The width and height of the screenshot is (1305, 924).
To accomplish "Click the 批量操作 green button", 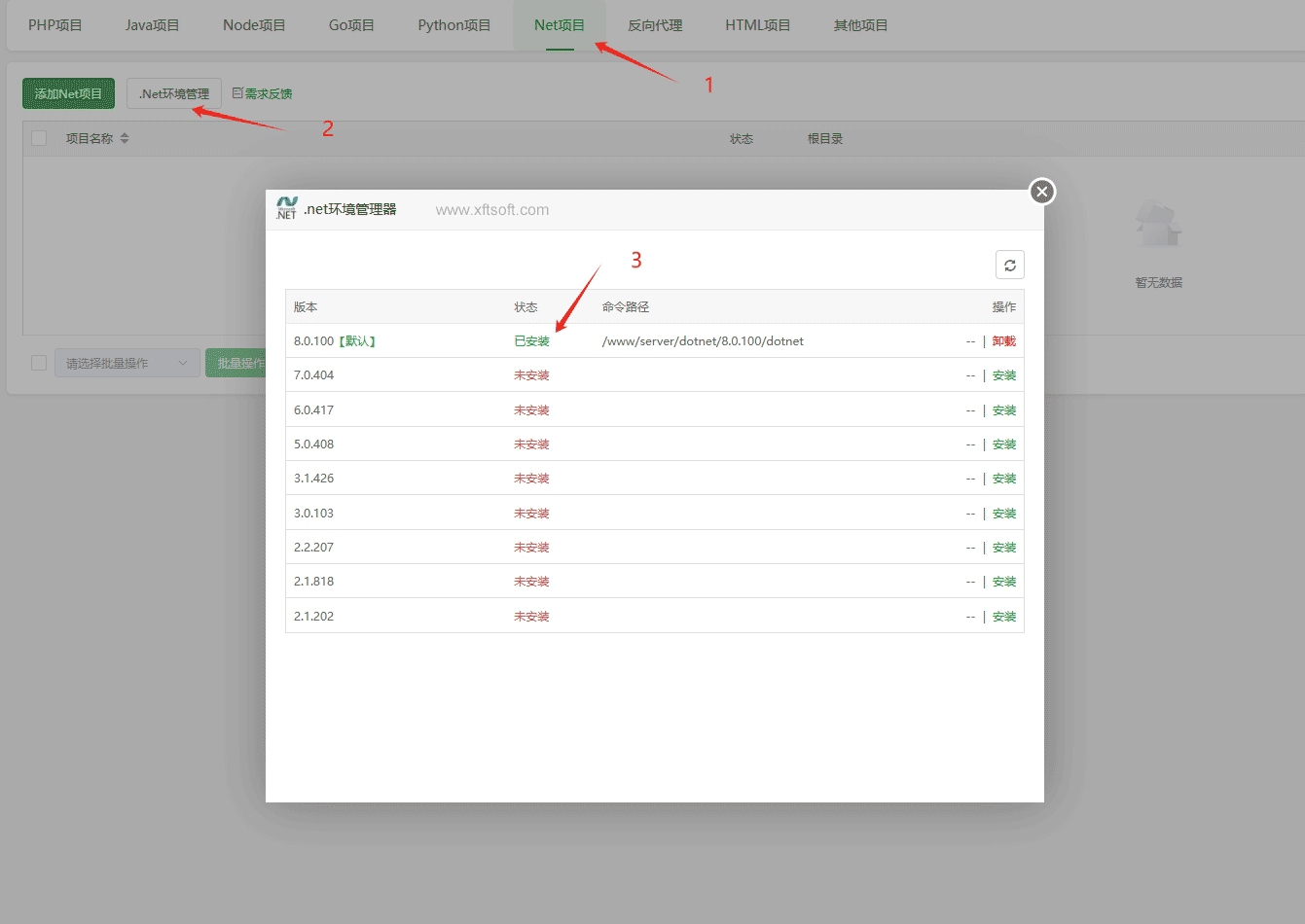I will 236,363.
